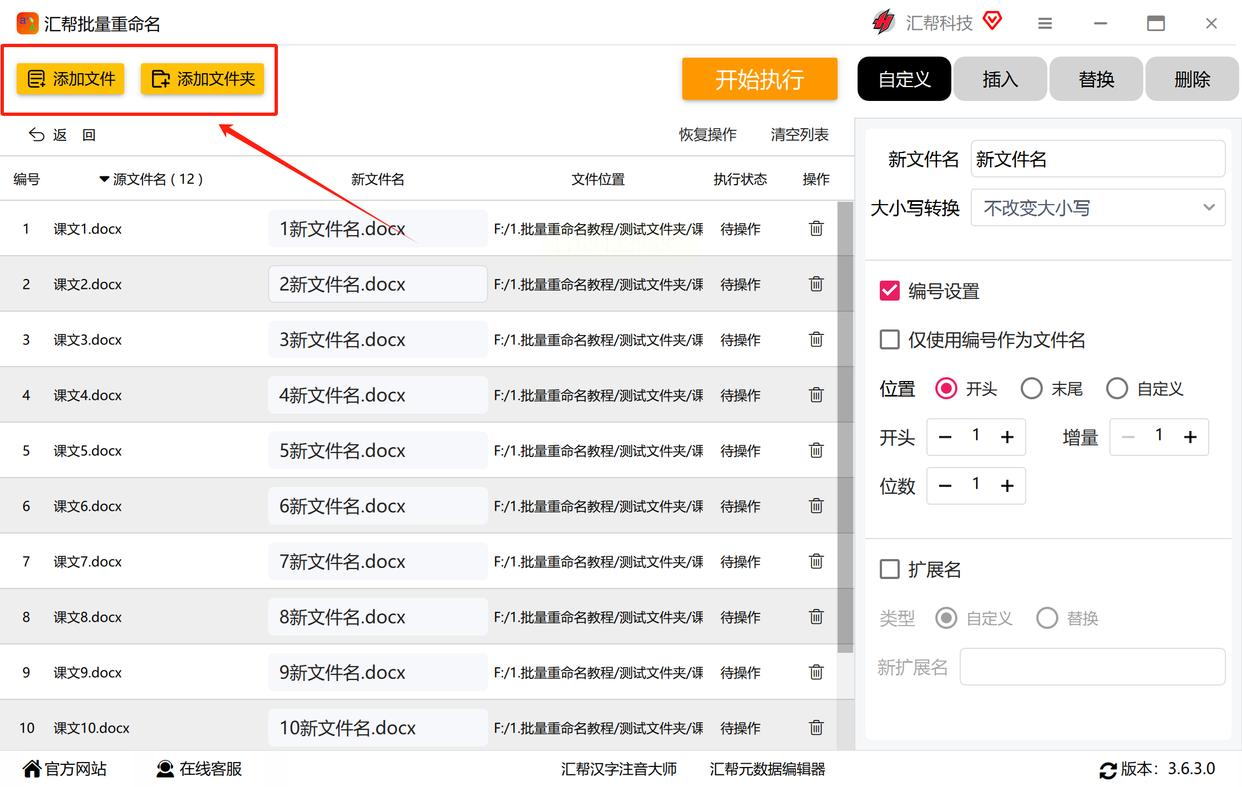Remove 课文8.docx using its trash icon
The width and height of the screenshot is (1242, 787).
click(816, 617)
